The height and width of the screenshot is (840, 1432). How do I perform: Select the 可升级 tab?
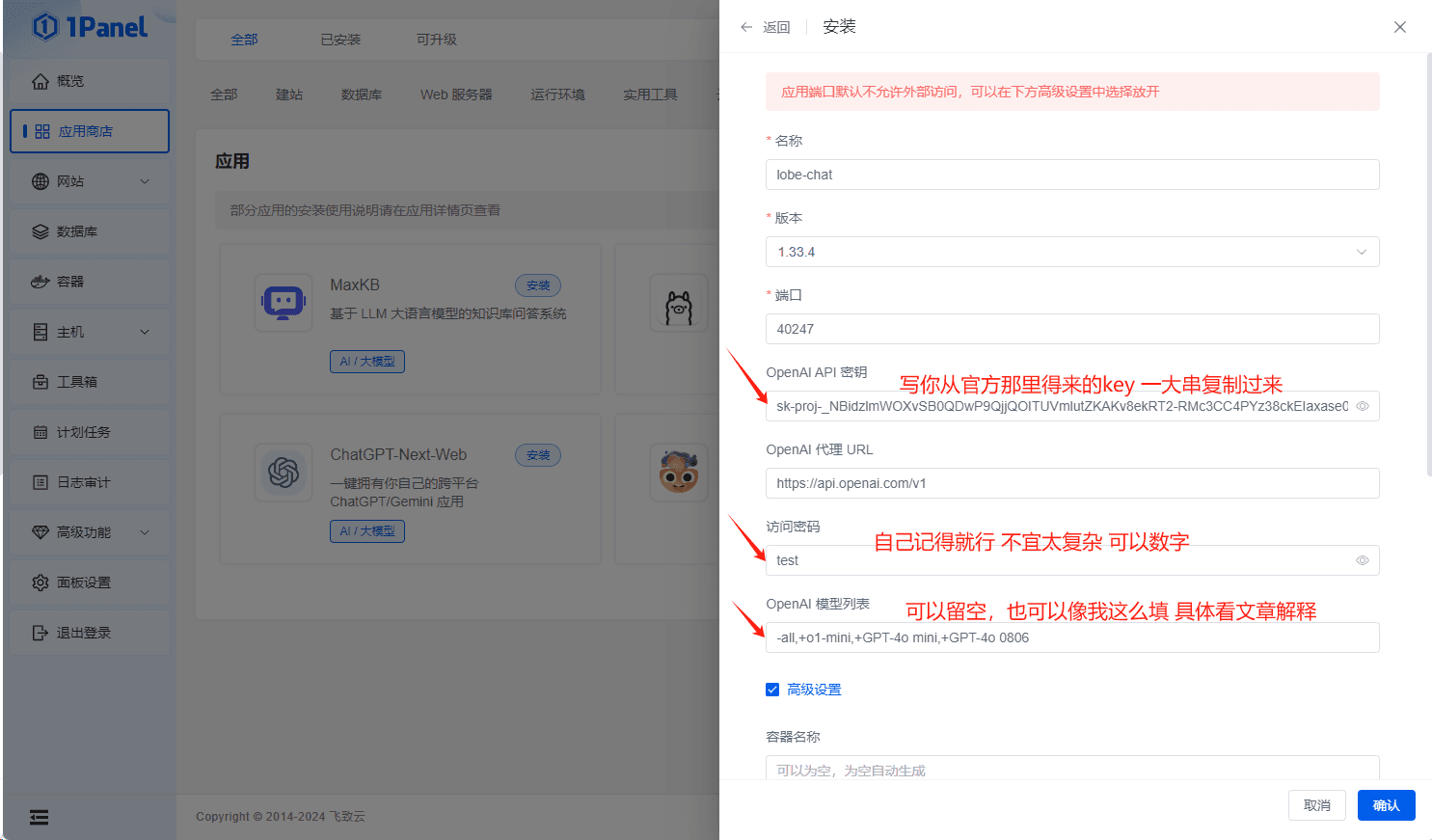436,40
